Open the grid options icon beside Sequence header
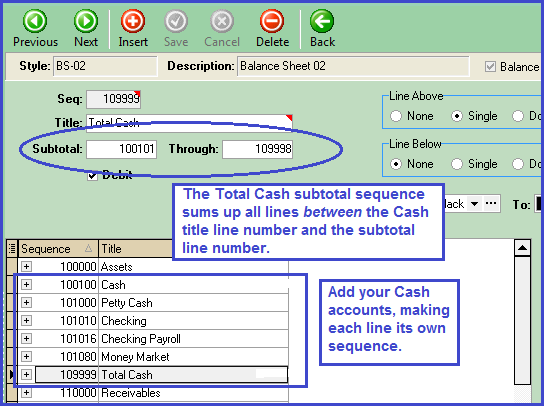 coord(12,248)
